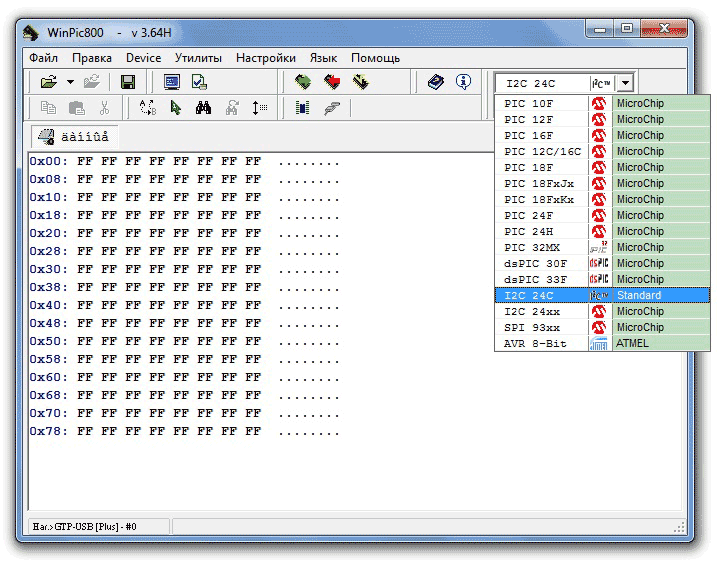Select highlighted I2C 24C Standard entry
This screenshot has width=717, height=563.
point(602,295)
